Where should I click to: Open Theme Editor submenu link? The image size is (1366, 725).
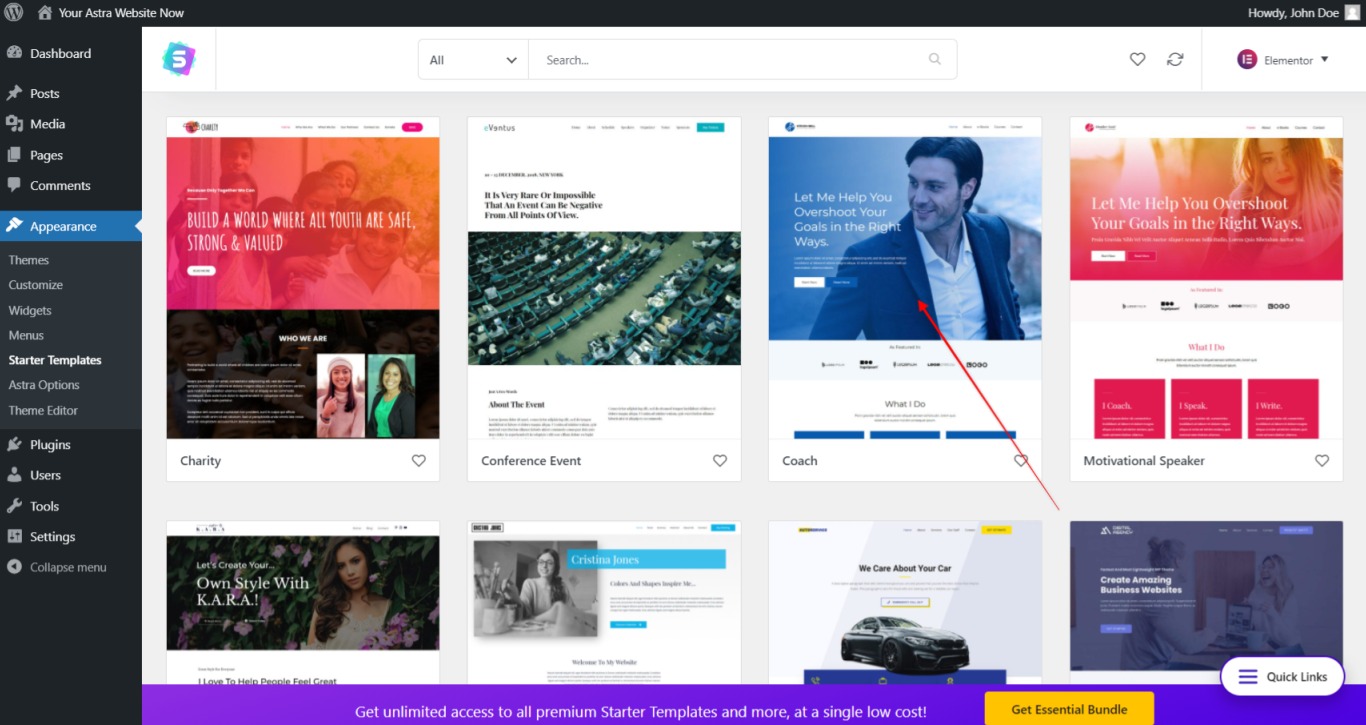[x=43, y=410]
